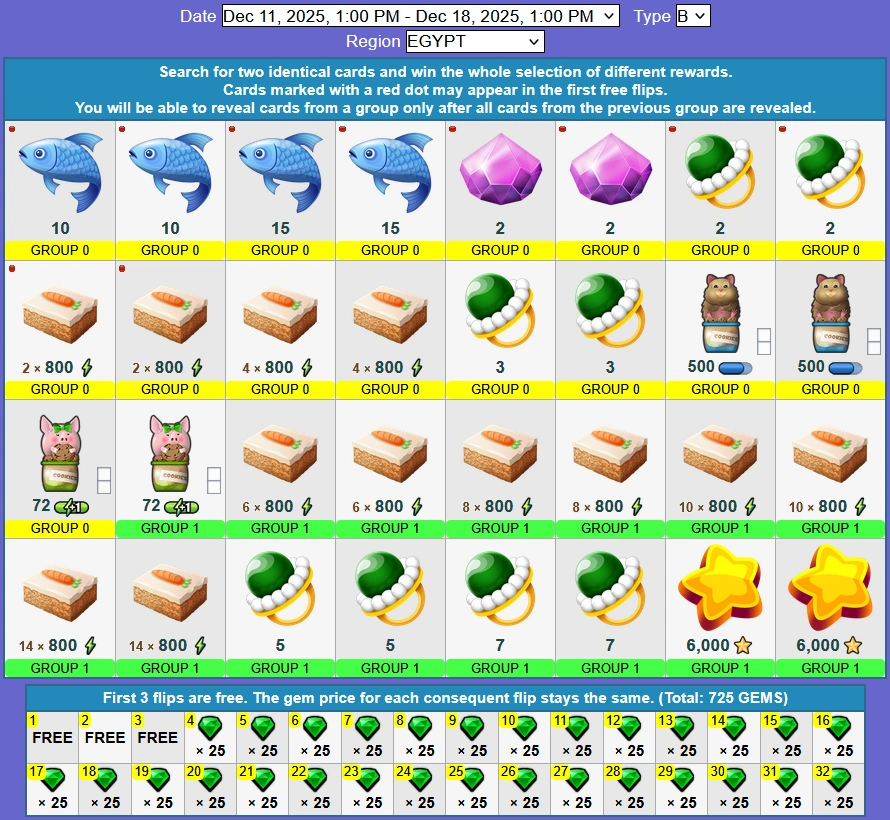Screen dimensions: 890x820
Task: Open the Date range dropdown
Action: pos(421,16)
